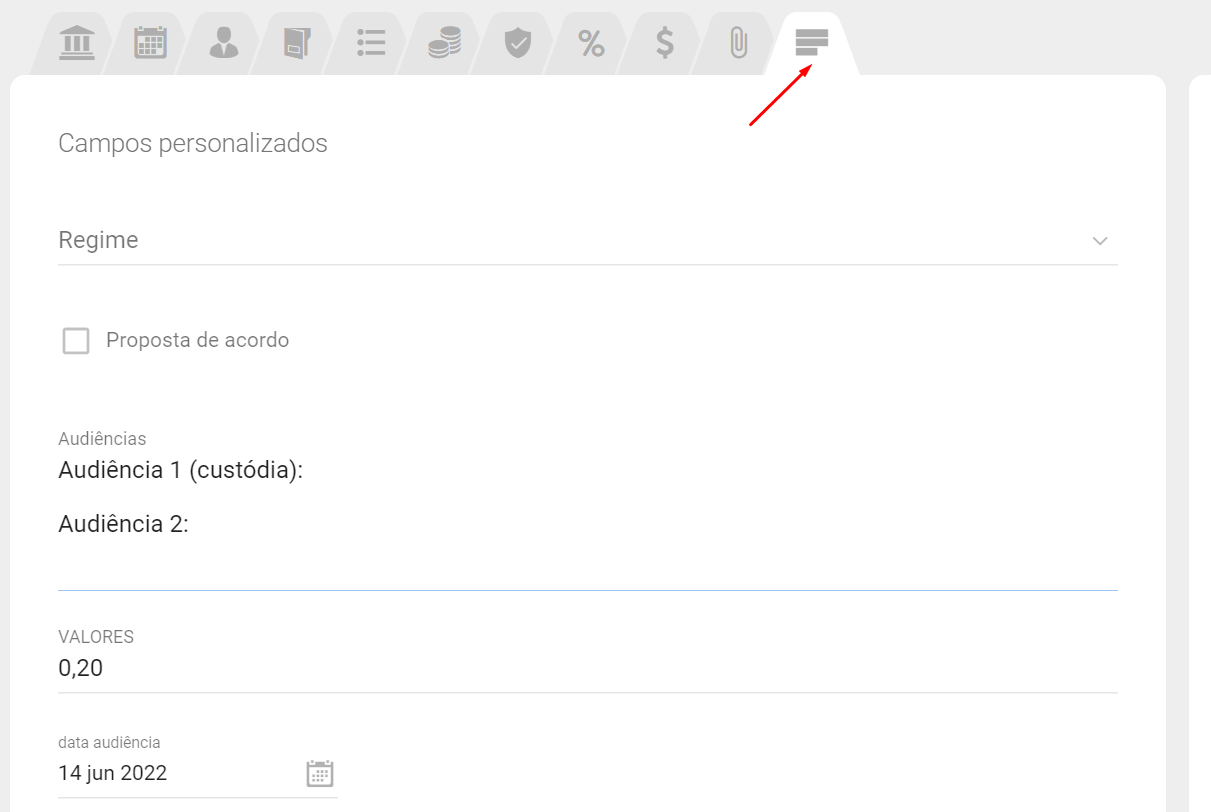Click the Audiência 1 (custódia) text line

[x=181, y=470]
